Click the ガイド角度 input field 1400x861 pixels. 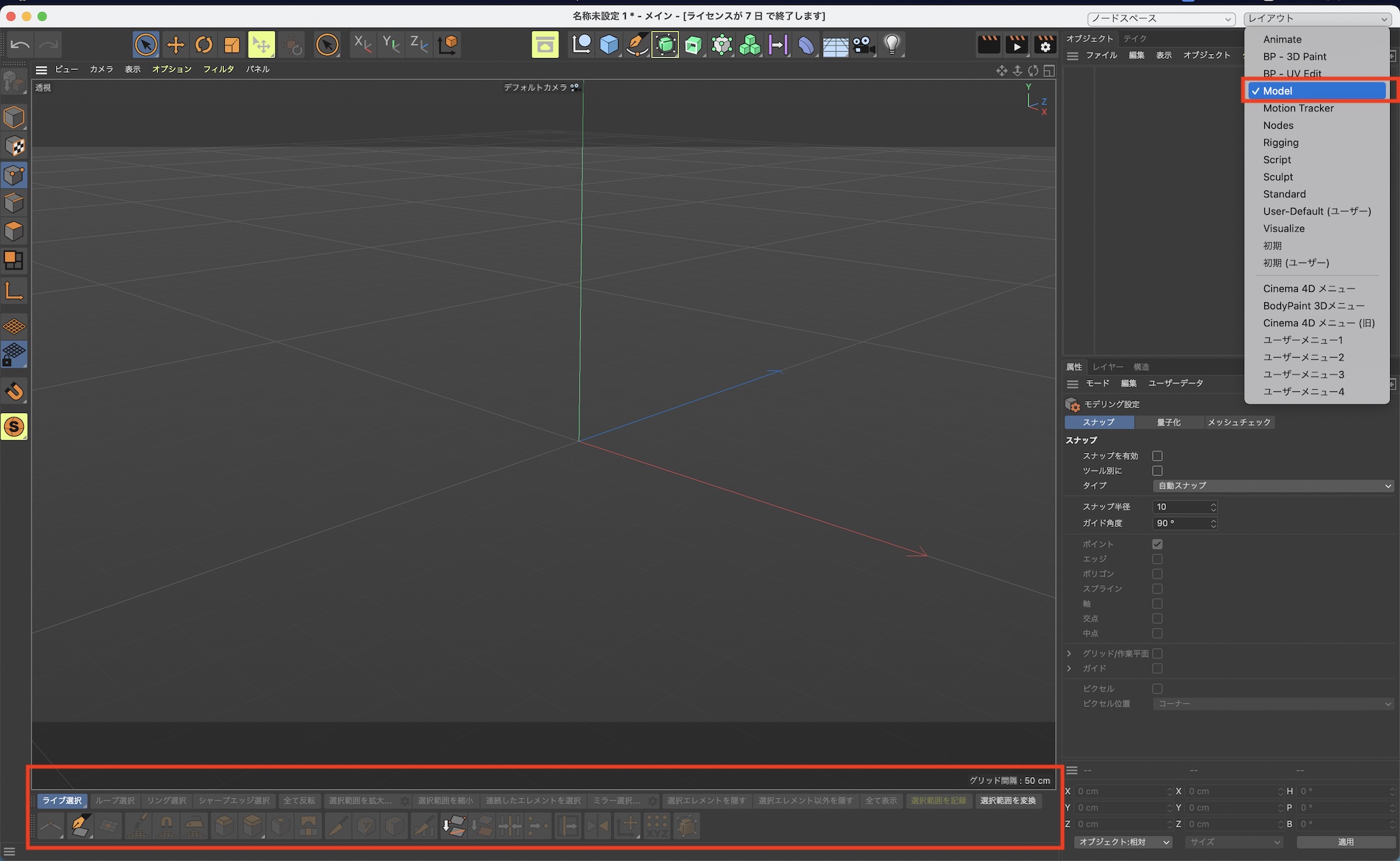1180,524
